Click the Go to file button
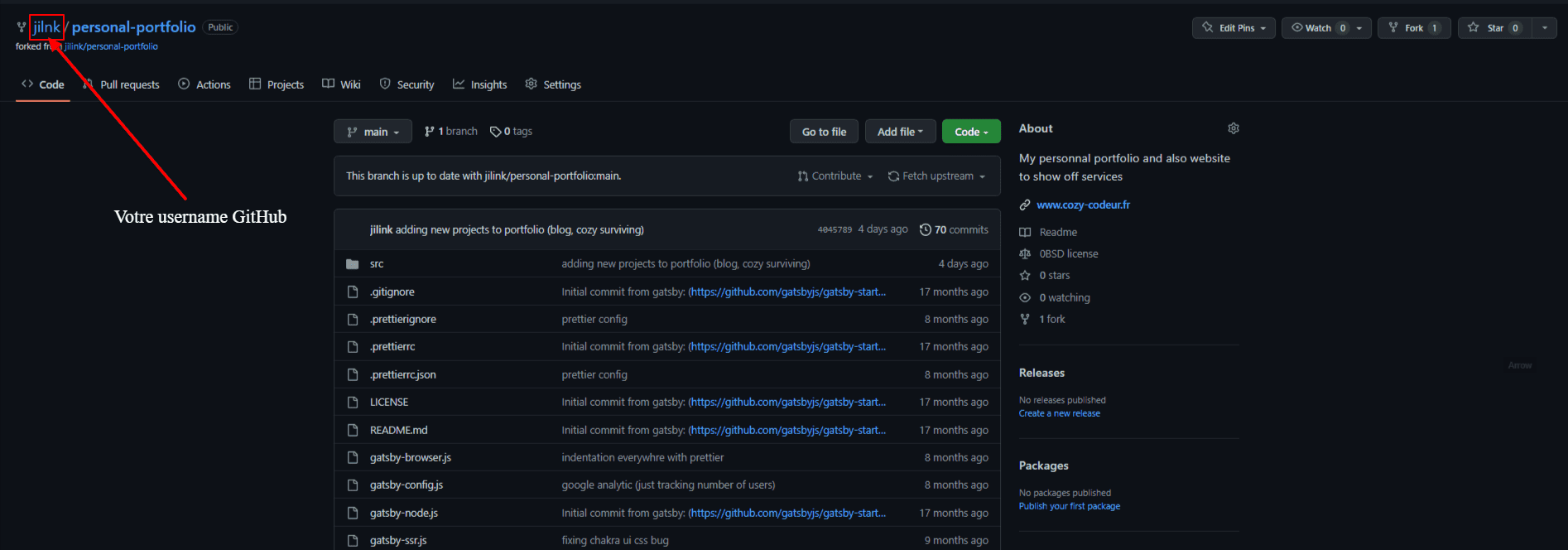1568x550 pixels. 824,132
